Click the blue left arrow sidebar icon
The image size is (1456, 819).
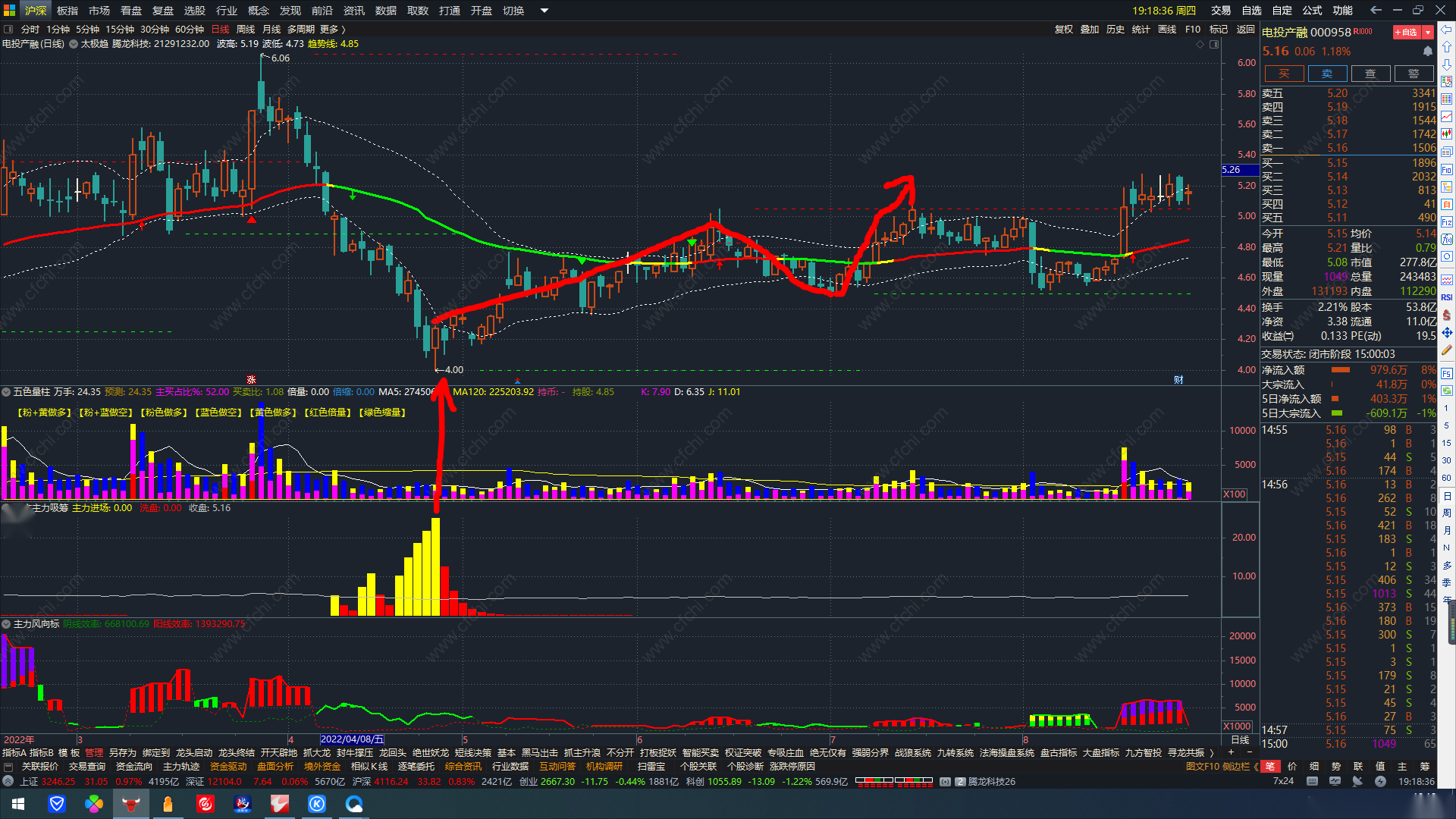[x=1447, y=30]
